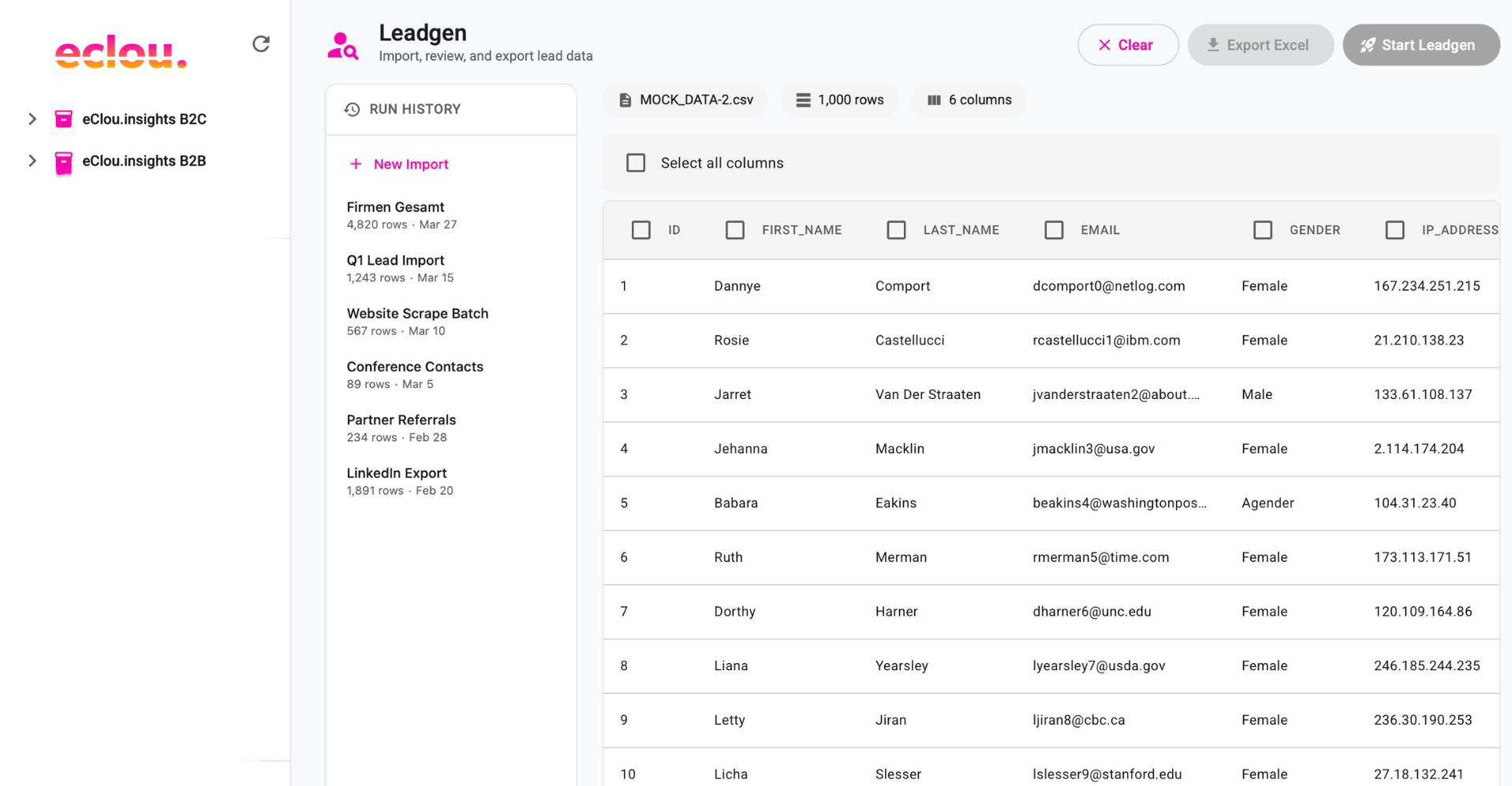Click the Male gender cell for Jarret
This screenshot has width=1512, height=786.
click(x=1257, y=395)
